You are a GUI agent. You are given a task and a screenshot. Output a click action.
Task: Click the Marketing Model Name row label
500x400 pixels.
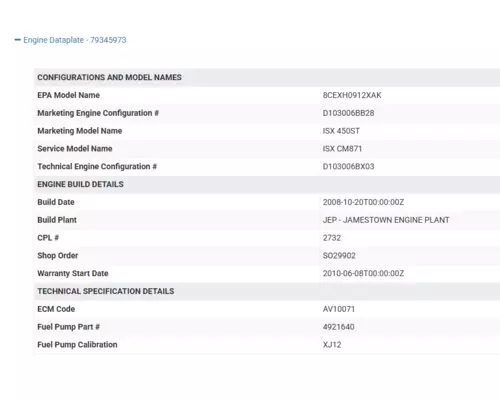[x=80, y=131]
